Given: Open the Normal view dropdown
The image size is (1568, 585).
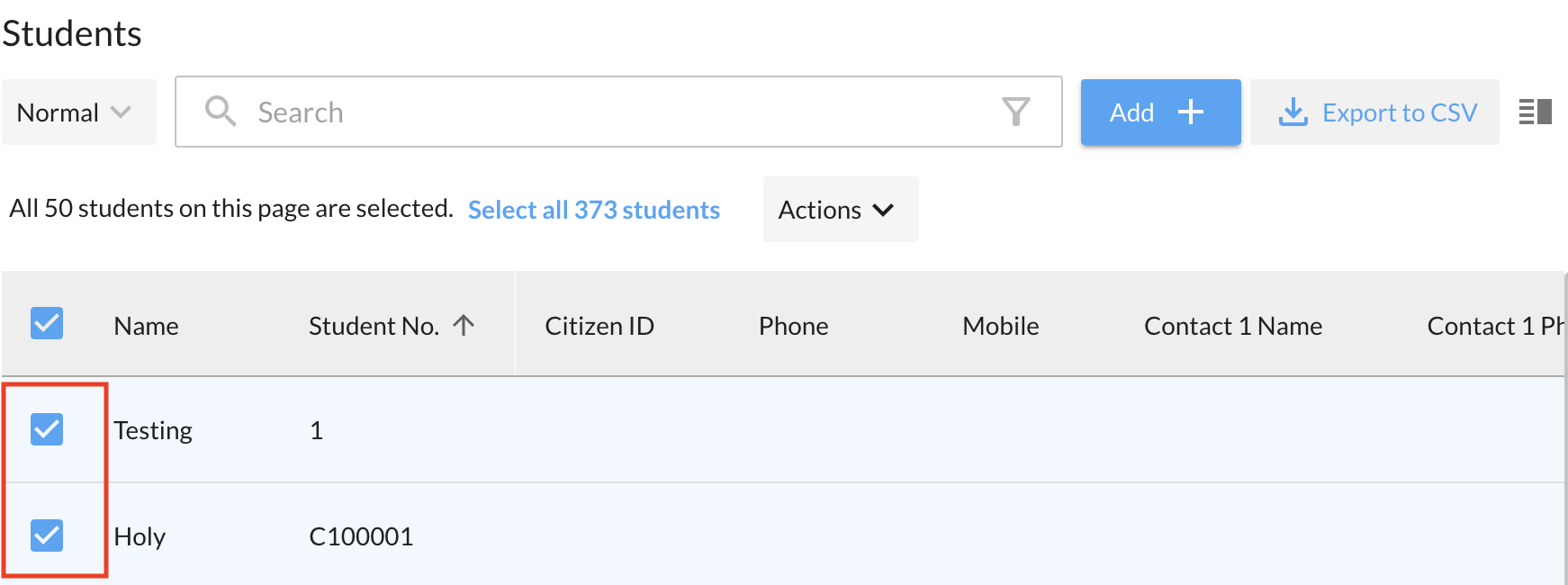Looking at the screenshot, I should 78,112.
